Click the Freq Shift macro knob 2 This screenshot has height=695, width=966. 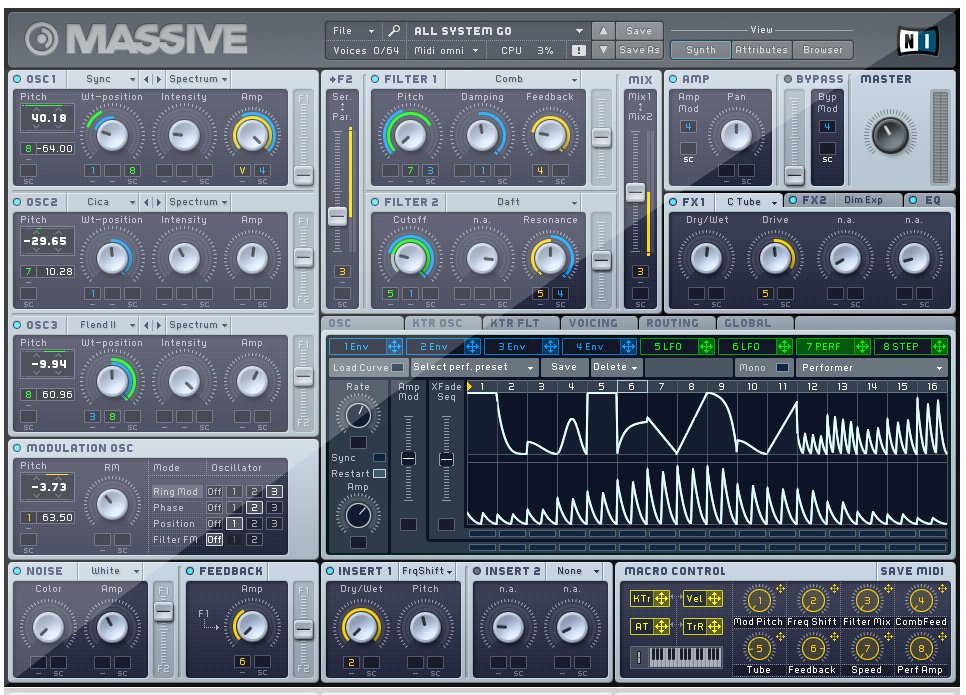(x=813, y=600)
